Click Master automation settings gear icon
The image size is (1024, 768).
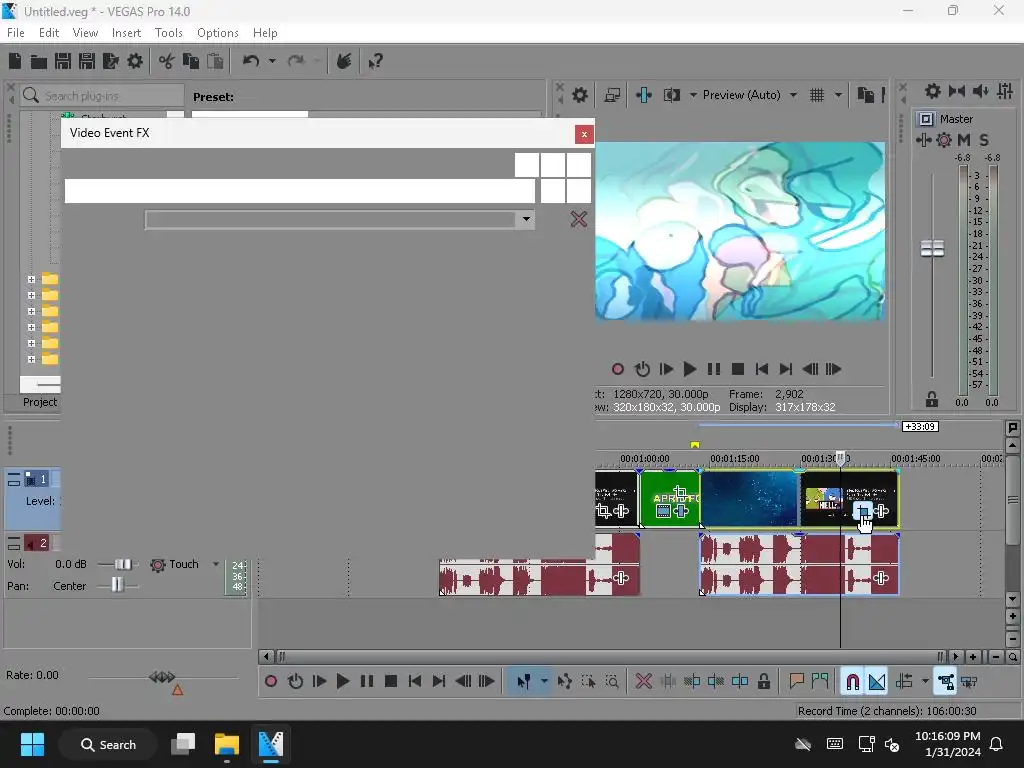pos(944,140)
